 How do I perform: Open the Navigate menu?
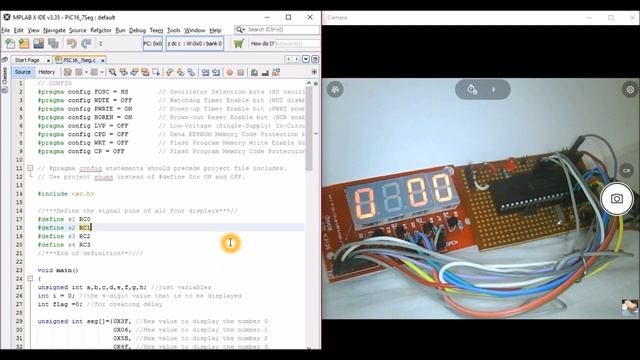pyautogui.click(x=54, y=30)
